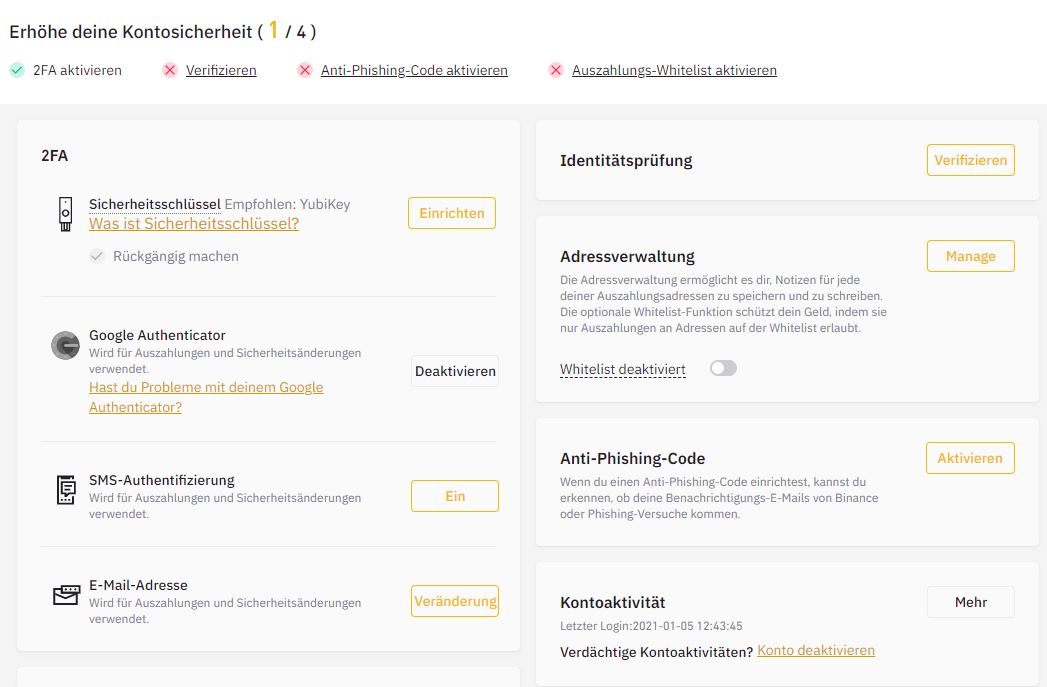This screenshot has height=687, width=1047.
Task: Click the Ein button for SMS-Authentifizierung
Action: (454, 496)
